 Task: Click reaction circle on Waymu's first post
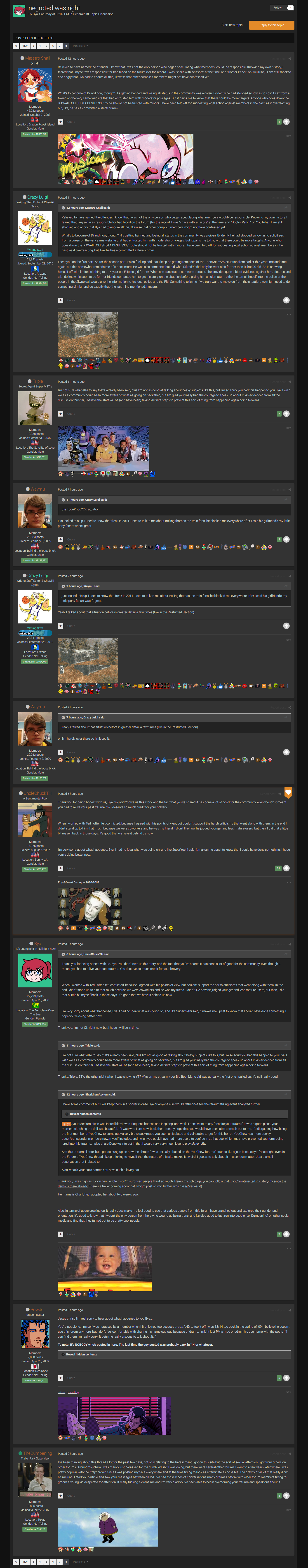coord(286,539)
